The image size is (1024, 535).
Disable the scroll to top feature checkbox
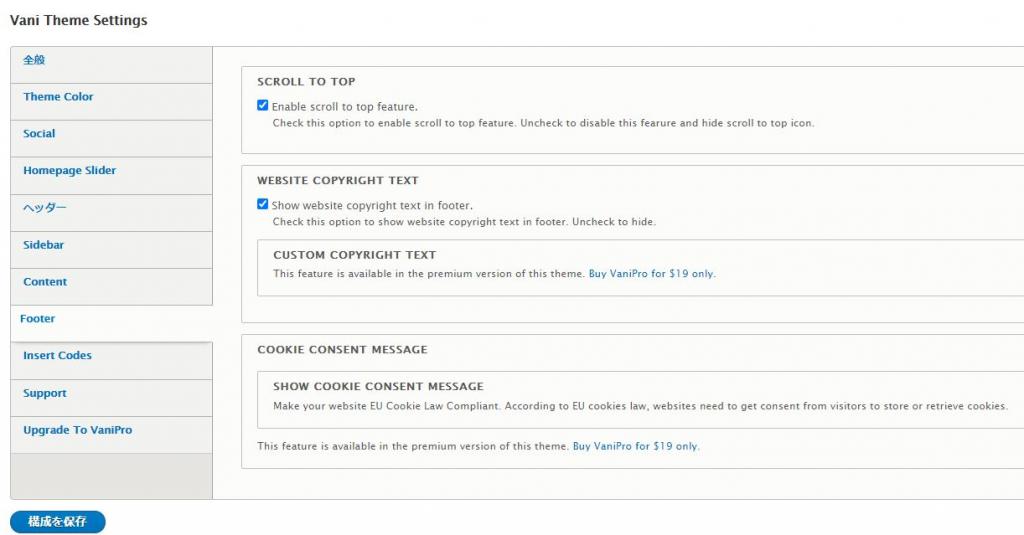pos(263,105)
